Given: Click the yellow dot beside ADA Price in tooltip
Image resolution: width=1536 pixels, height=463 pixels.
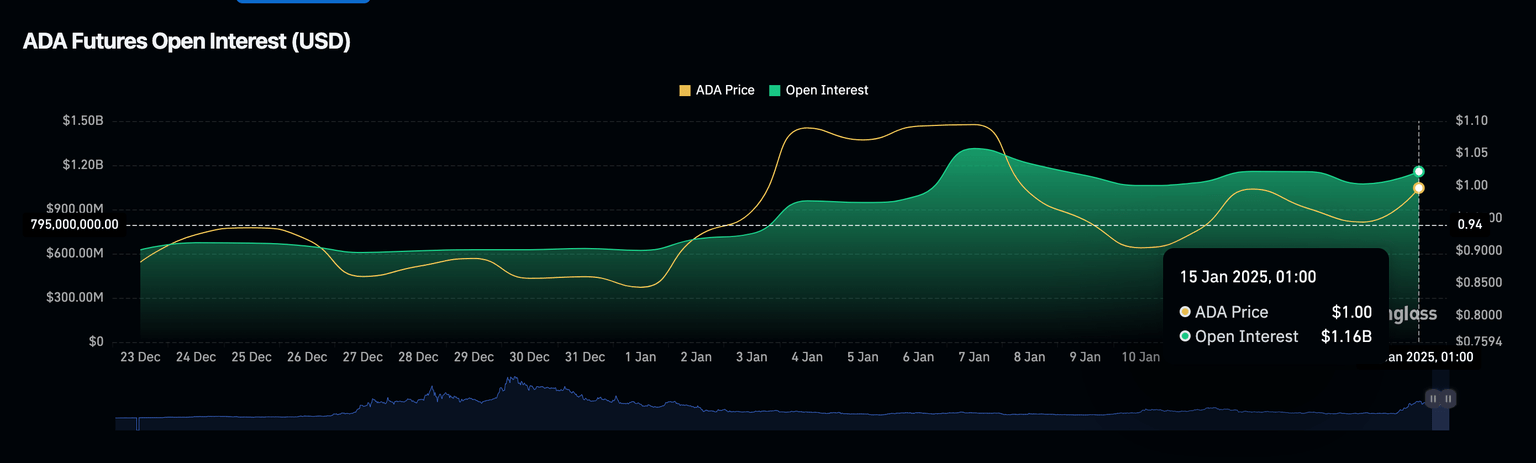Looking at the screenshot, I should pyautogui.click(x=1185, y=312).
